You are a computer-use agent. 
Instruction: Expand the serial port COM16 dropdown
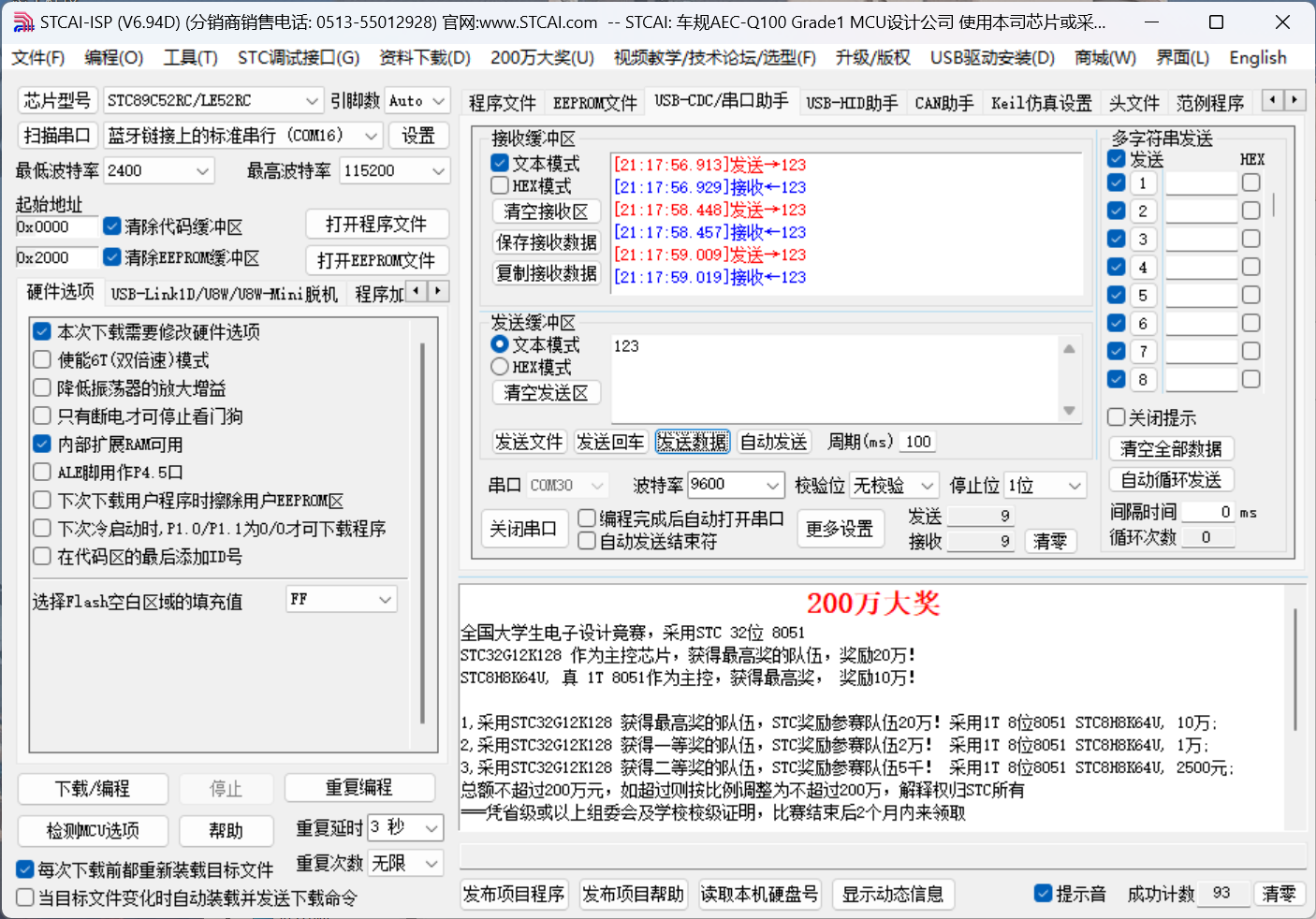[372, 136]
